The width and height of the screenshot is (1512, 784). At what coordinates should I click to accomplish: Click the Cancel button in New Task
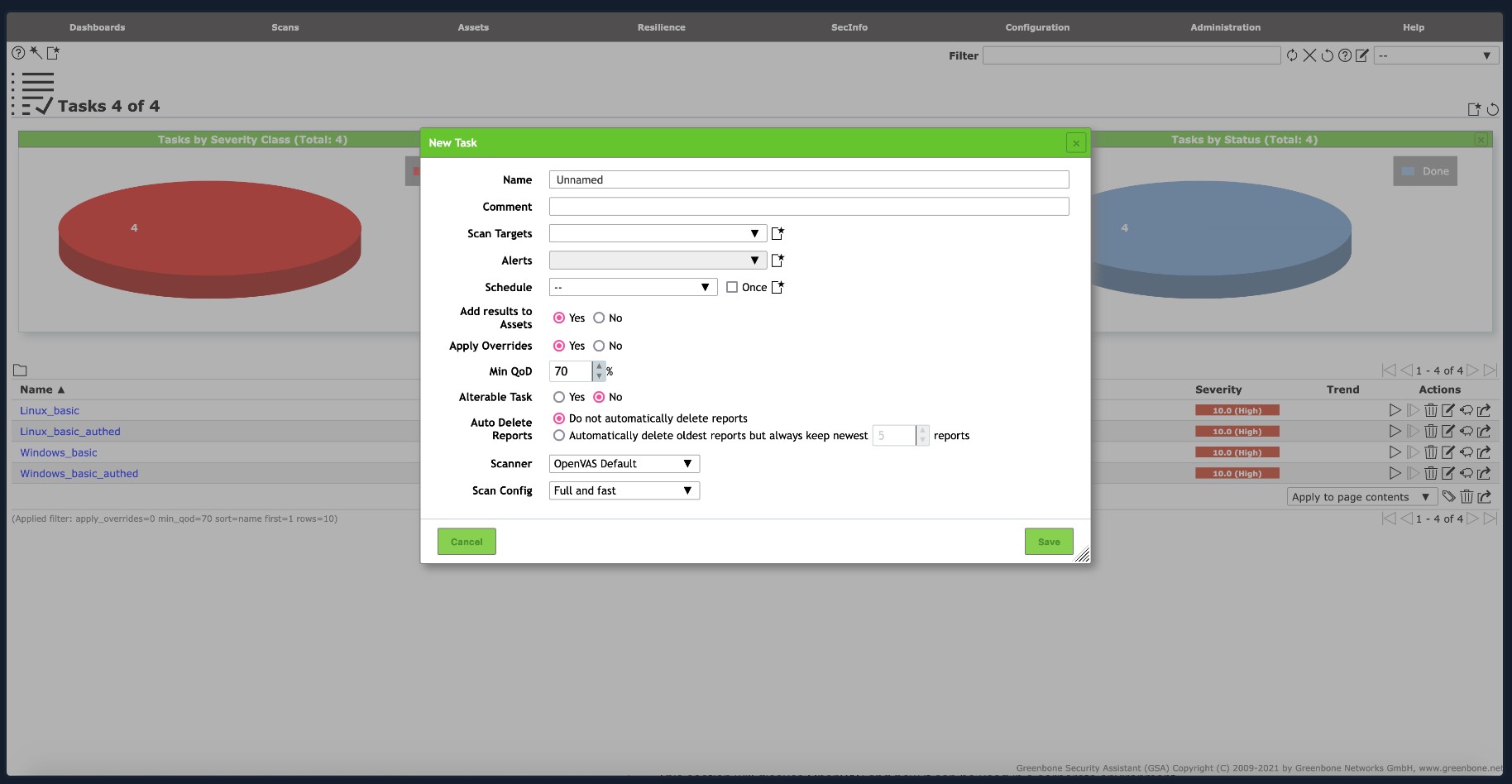point(467,542)
